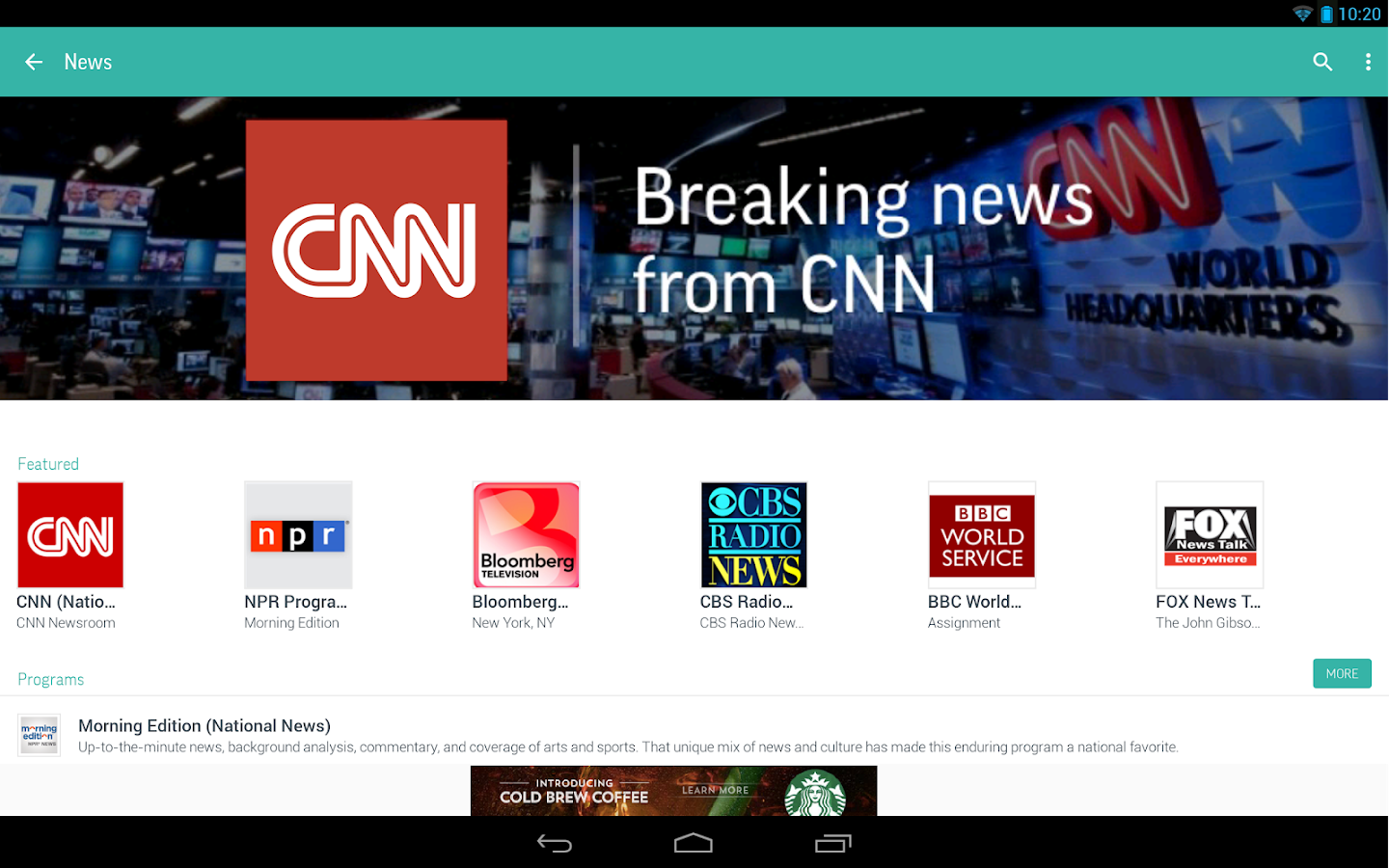
Task: Tap the 'Assignment' subtitle under BBC
Action: [964, 623]
